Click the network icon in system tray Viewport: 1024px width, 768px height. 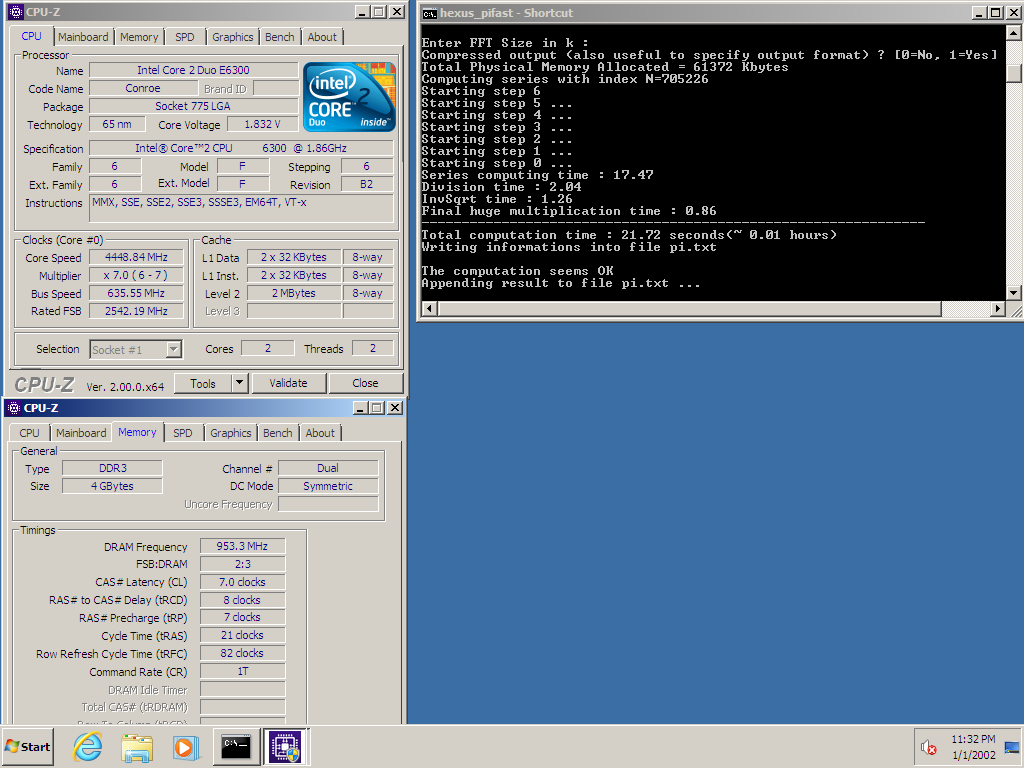pyautogui.click(x=1012, y=747)
